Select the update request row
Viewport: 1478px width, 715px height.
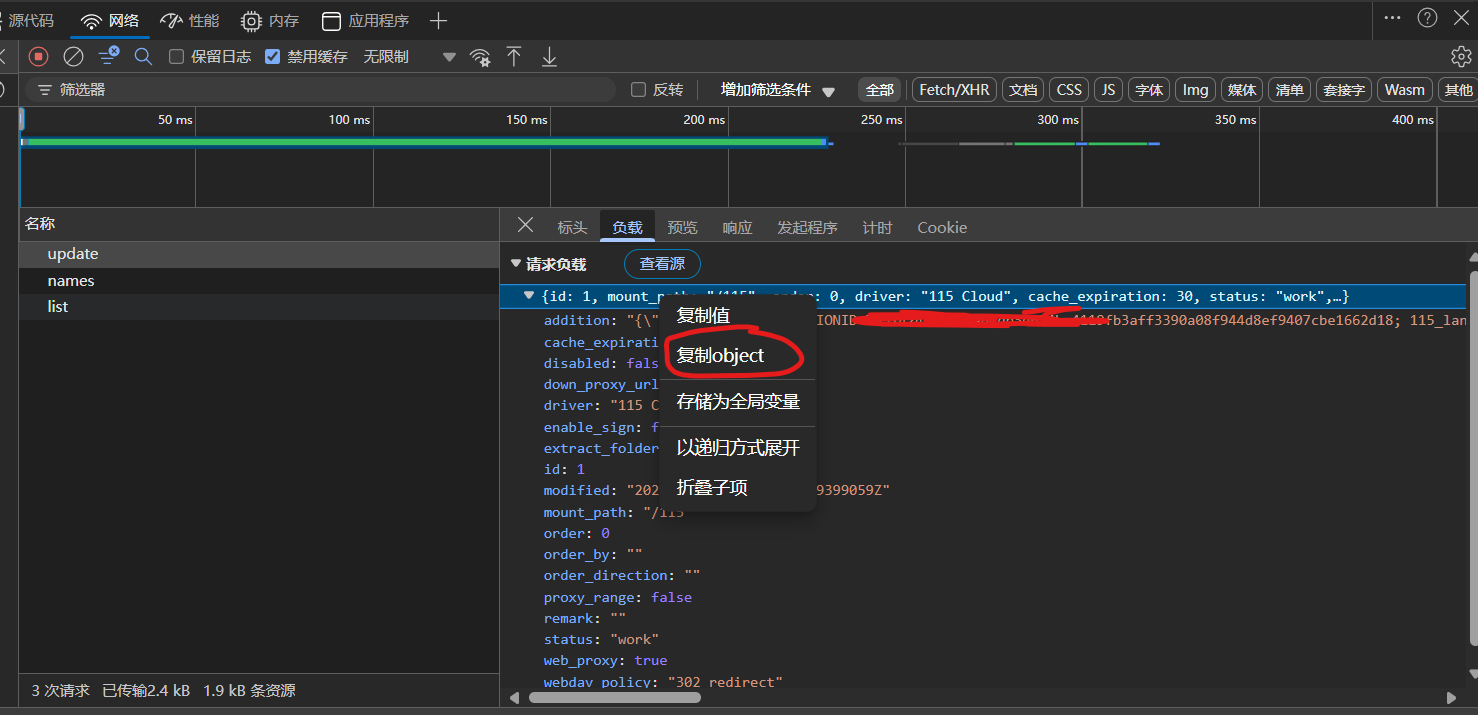click(259, 254)
